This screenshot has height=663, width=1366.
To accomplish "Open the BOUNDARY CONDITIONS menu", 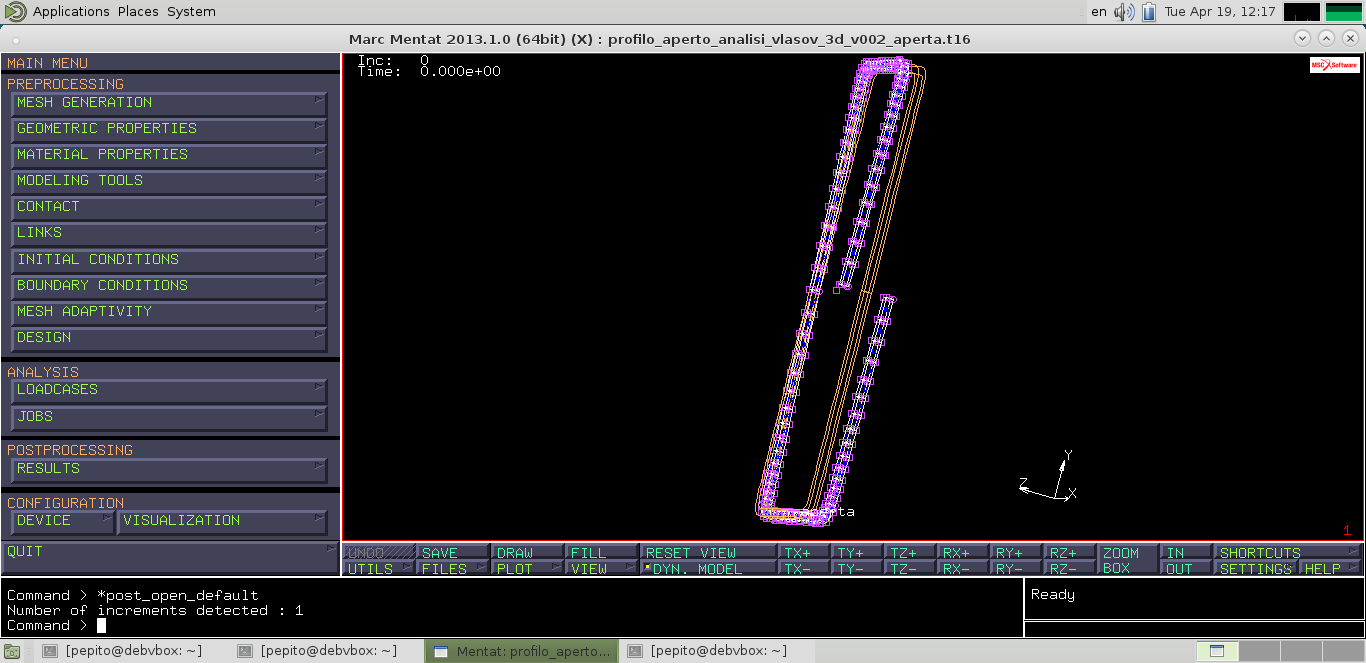I will pos(169,286).
